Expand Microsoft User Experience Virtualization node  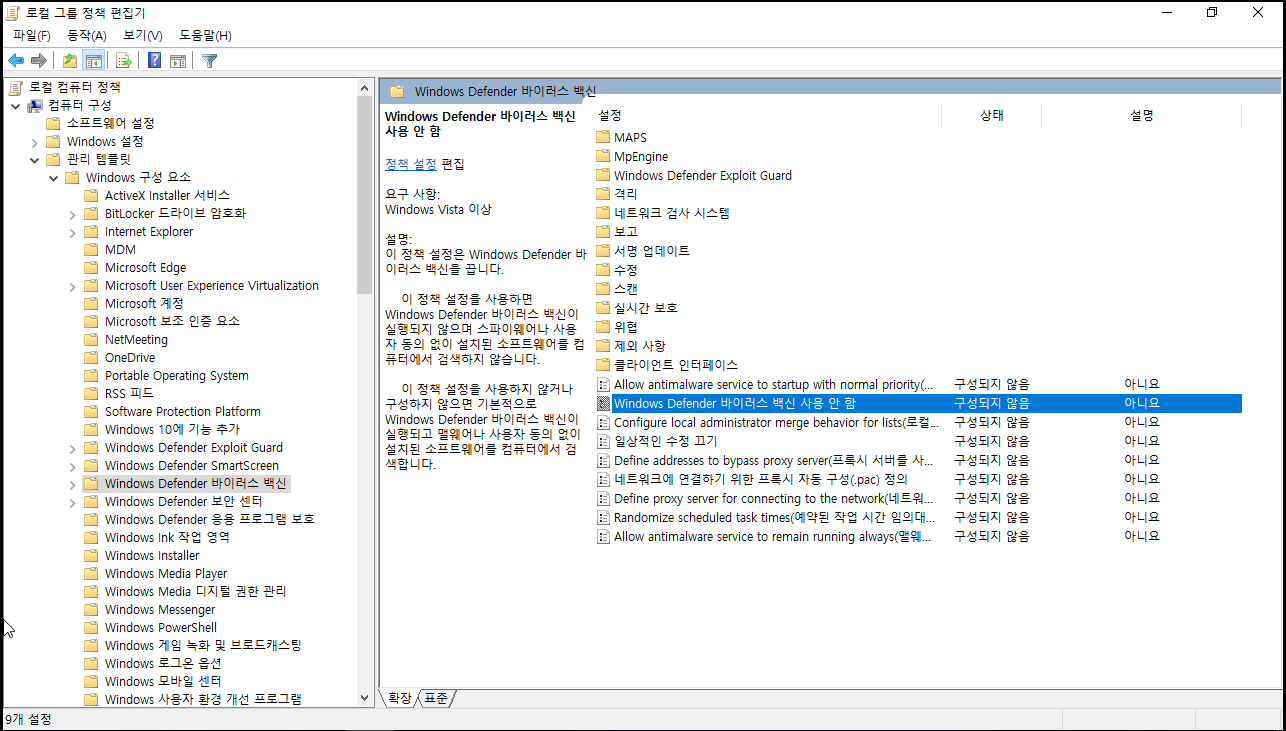[x=73, y=286]
